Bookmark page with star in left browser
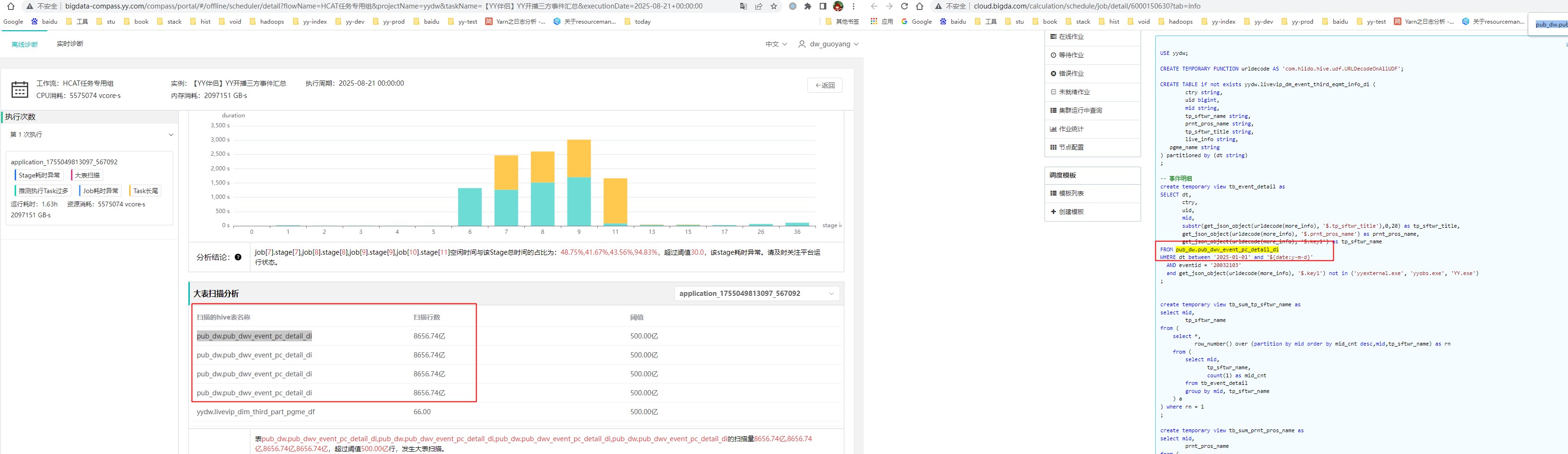 [774, 7]
